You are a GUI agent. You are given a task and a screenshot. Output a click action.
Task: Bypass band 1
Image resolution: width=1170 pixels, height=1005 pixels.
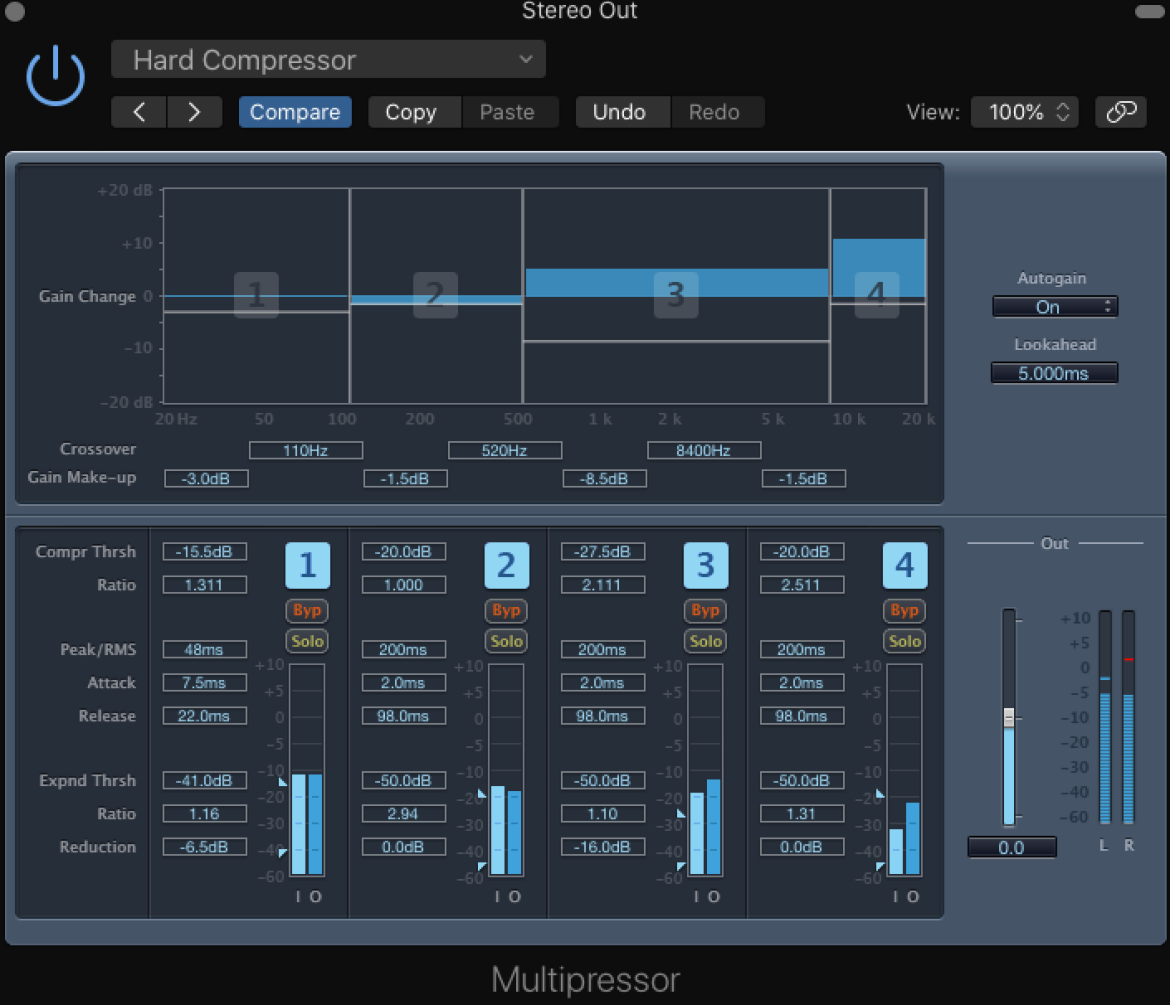(x=307, y=610)
